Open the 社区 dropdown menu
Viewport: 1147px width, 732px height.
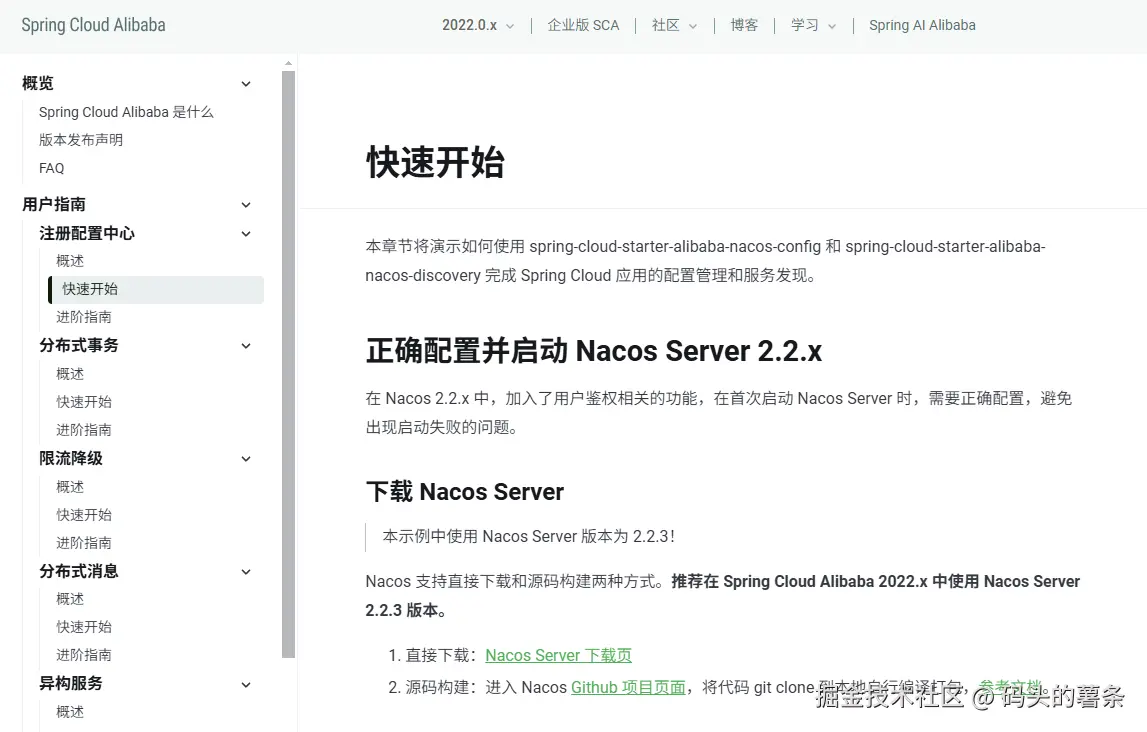pyautogui.click(x=674, y=26)
